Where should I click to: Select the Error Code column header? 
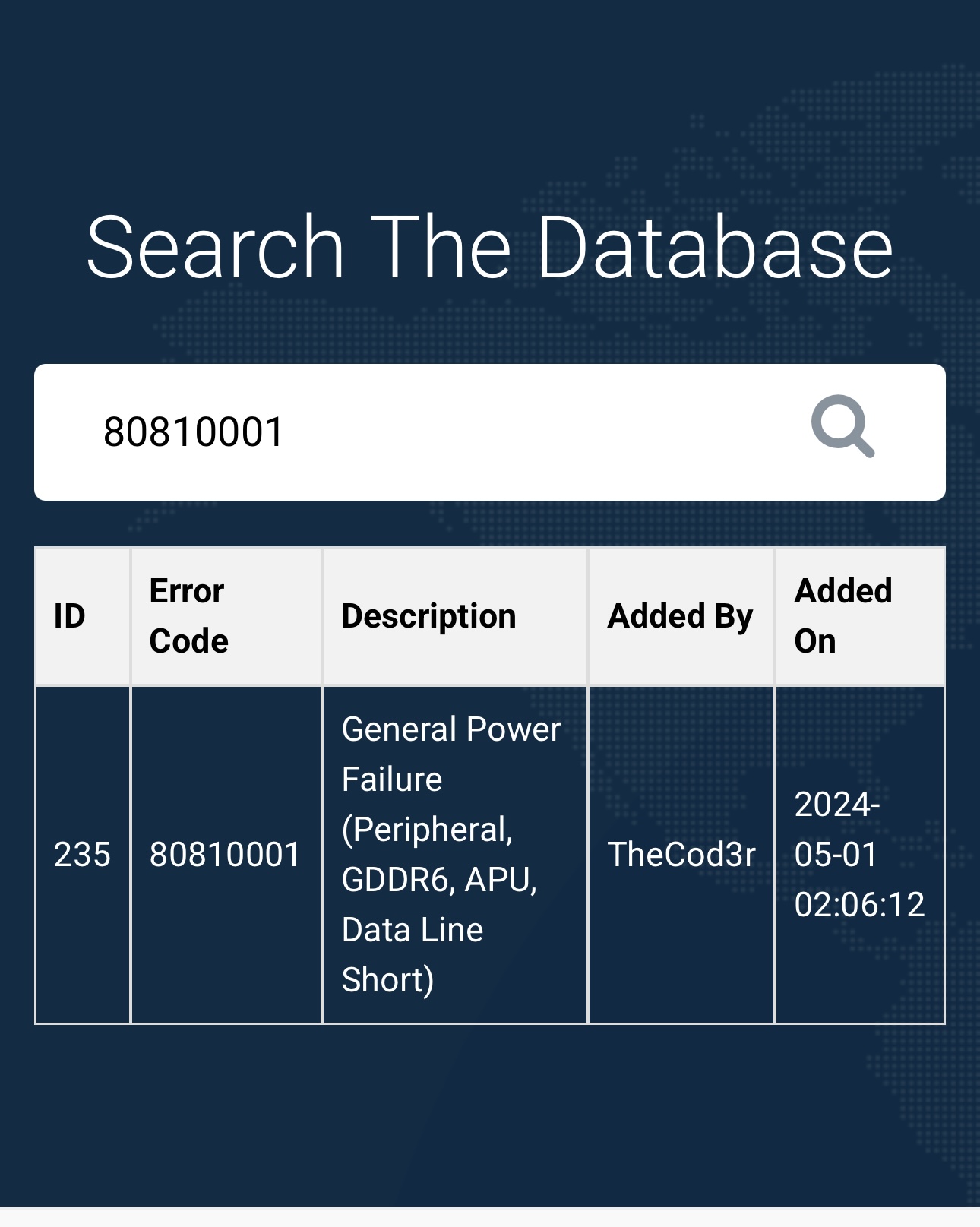coord(226,616)
